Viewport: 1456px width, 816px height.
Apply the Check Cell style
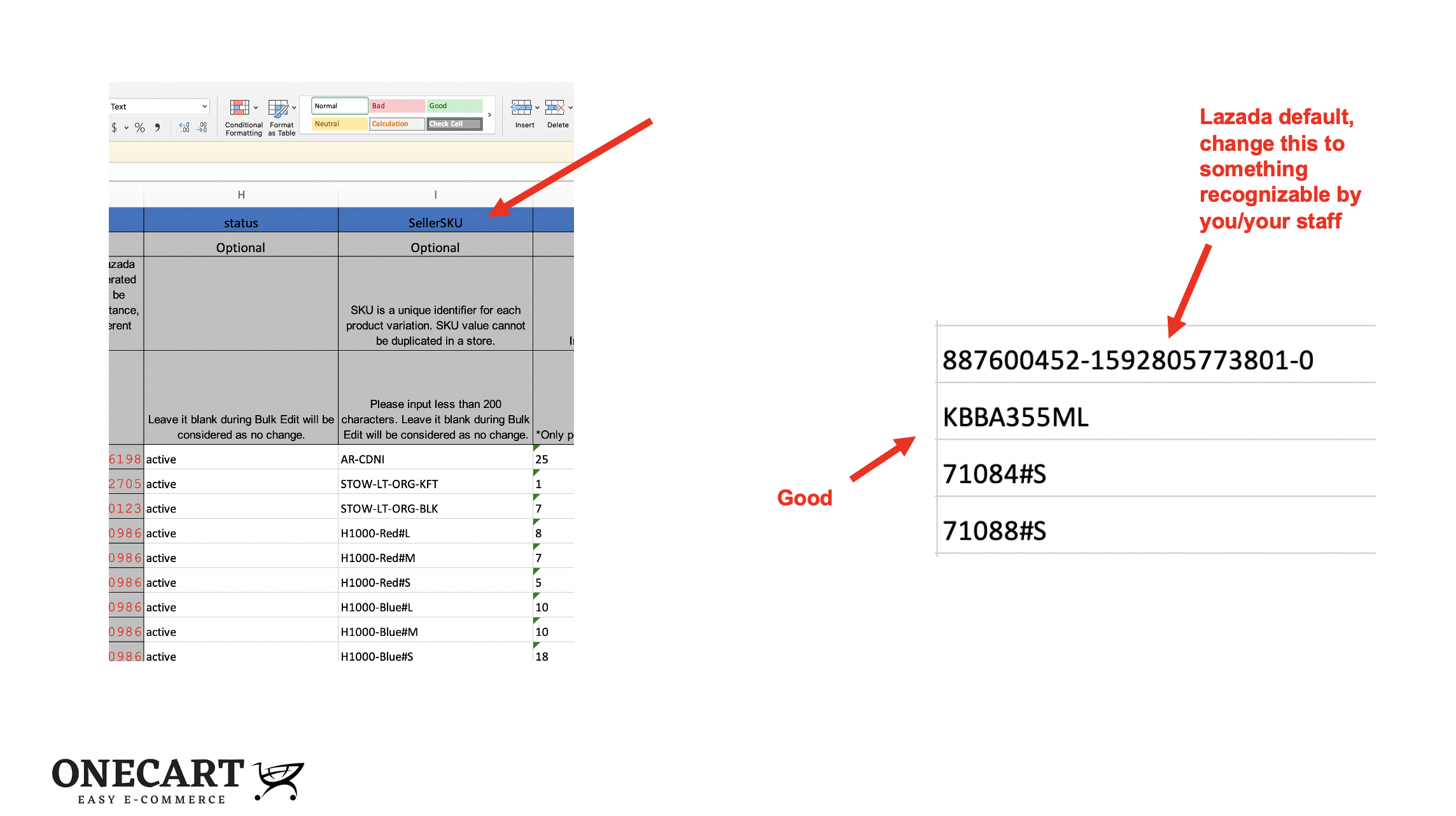(x=454, y=123)
